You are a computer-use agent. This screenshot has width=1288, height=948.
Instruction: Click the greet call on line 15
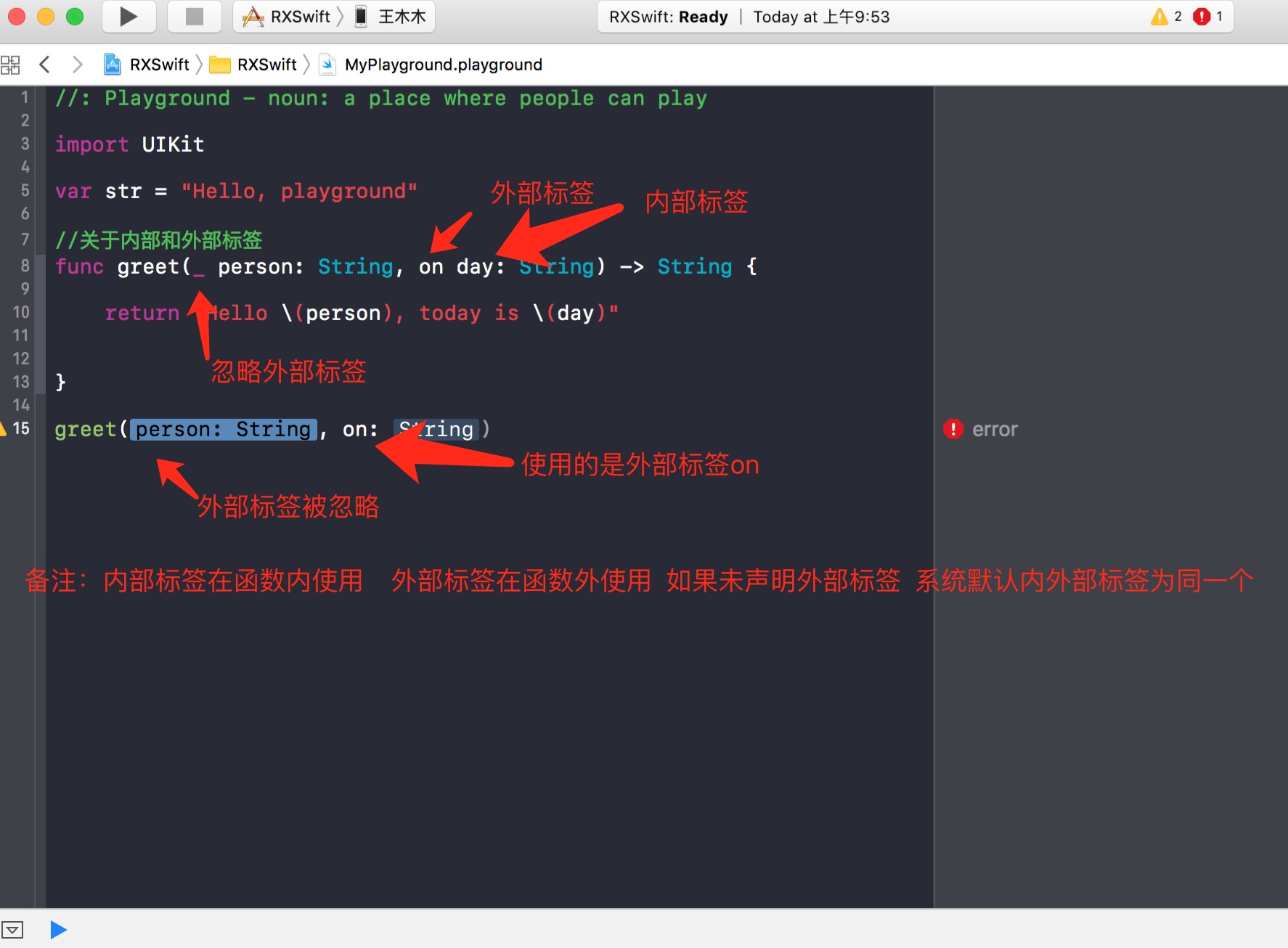click(86, 430)
